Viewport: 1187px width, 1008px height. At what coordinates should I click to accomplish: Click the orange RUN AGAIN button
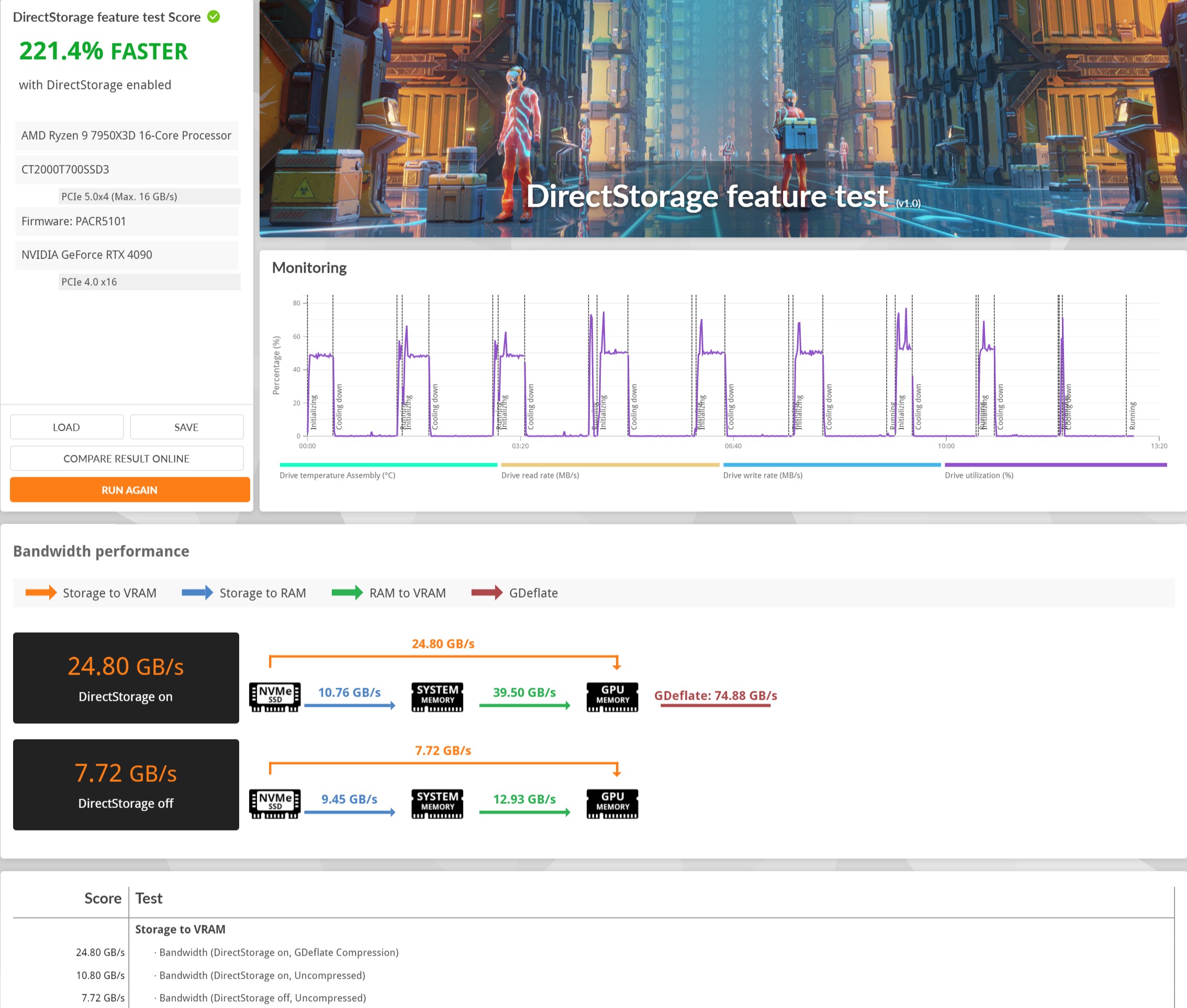pos(130,490)
